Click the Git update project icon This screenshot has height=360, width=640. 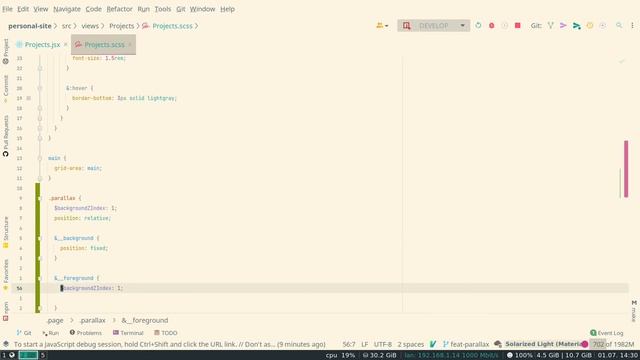[x=551, y=25]
